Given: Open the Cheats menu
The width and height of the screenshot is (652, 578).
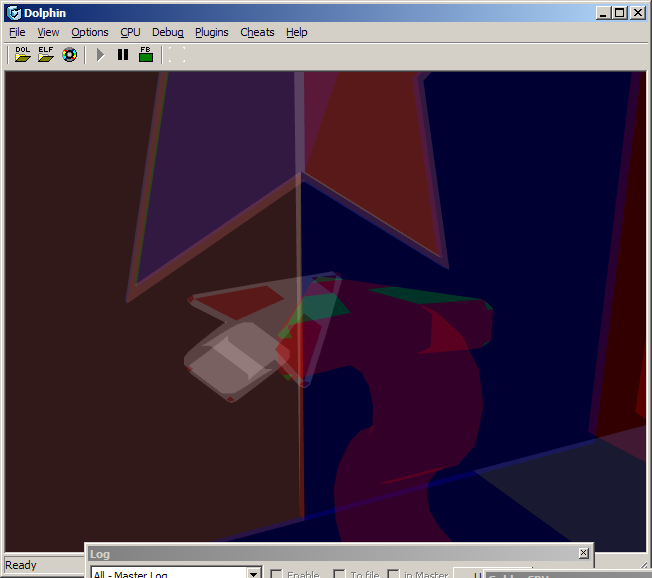Looking at the screenshot, I should (x=257, y=32).
